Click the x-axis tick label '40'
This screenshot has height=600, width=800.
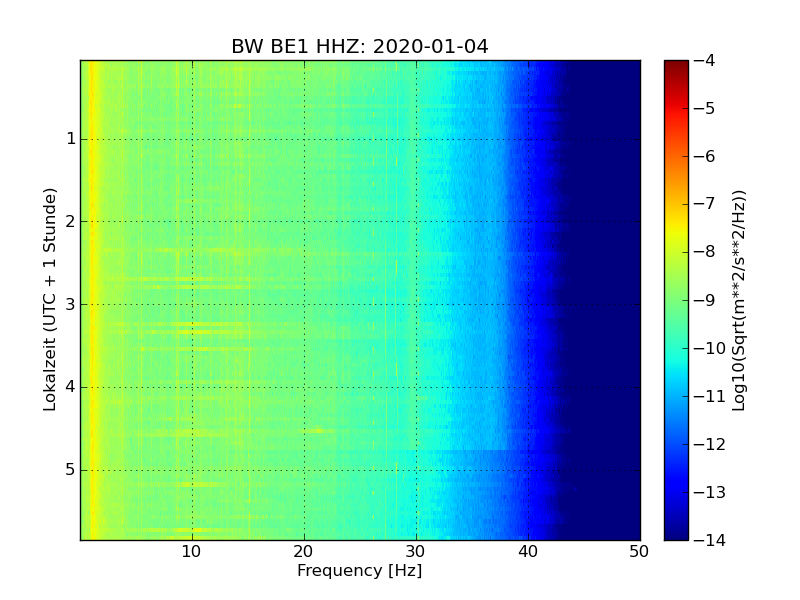[528, 552]
